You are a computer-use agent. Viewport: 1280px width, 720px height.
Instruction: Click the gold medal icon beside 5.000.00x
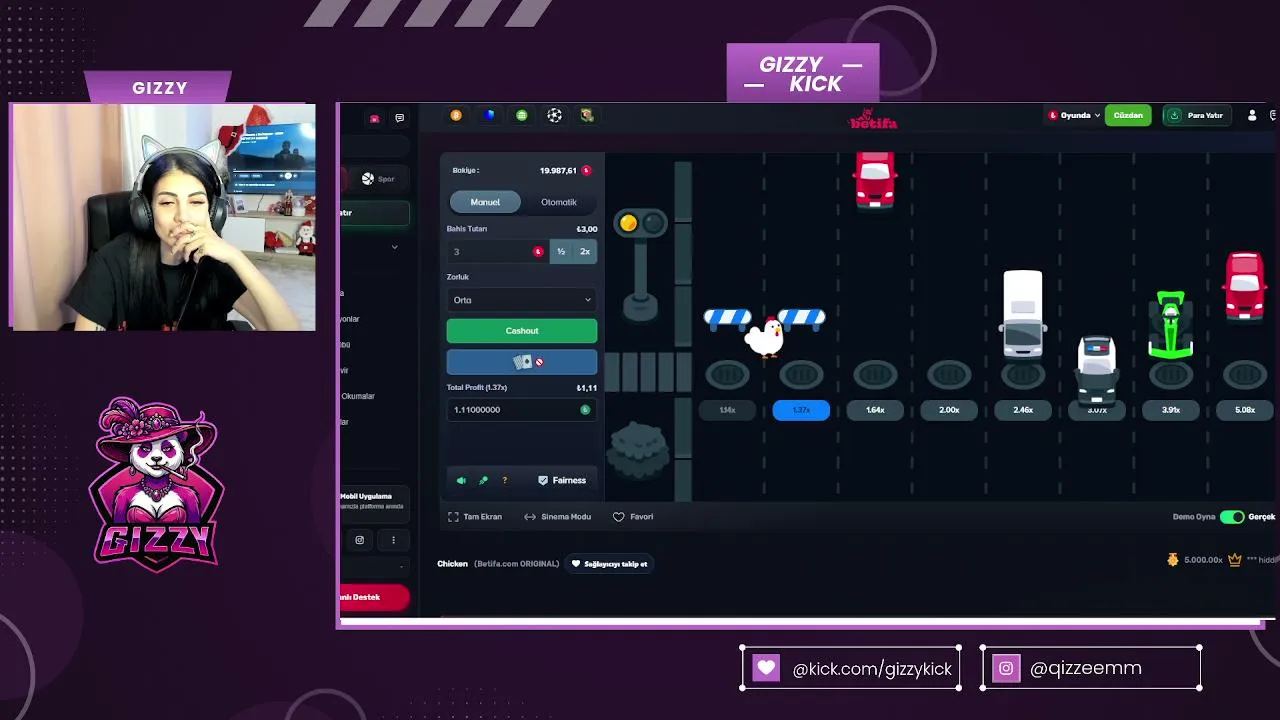pos(1173,560)
